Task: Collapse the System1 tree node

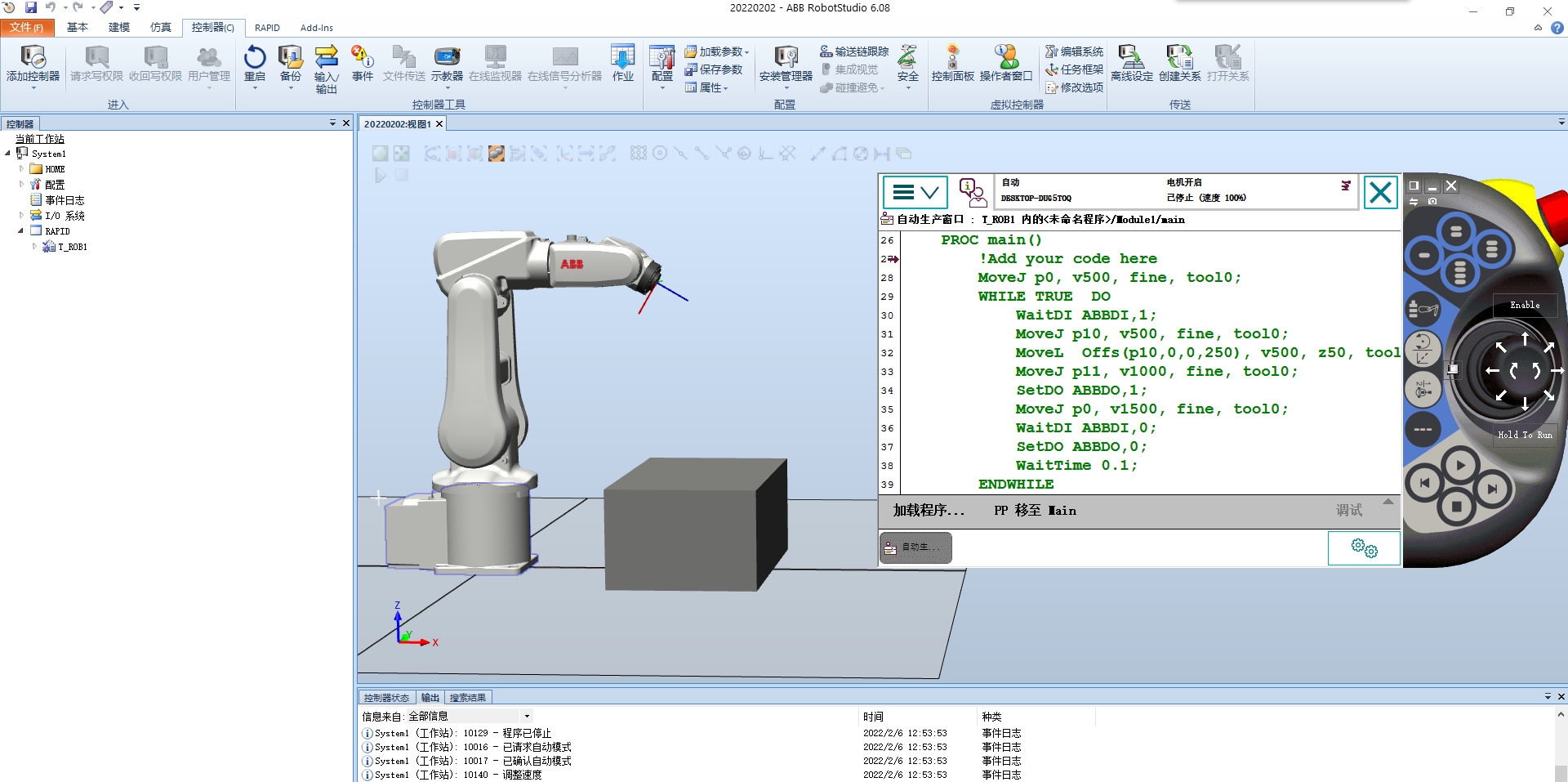Action: (x=8, y=153)
